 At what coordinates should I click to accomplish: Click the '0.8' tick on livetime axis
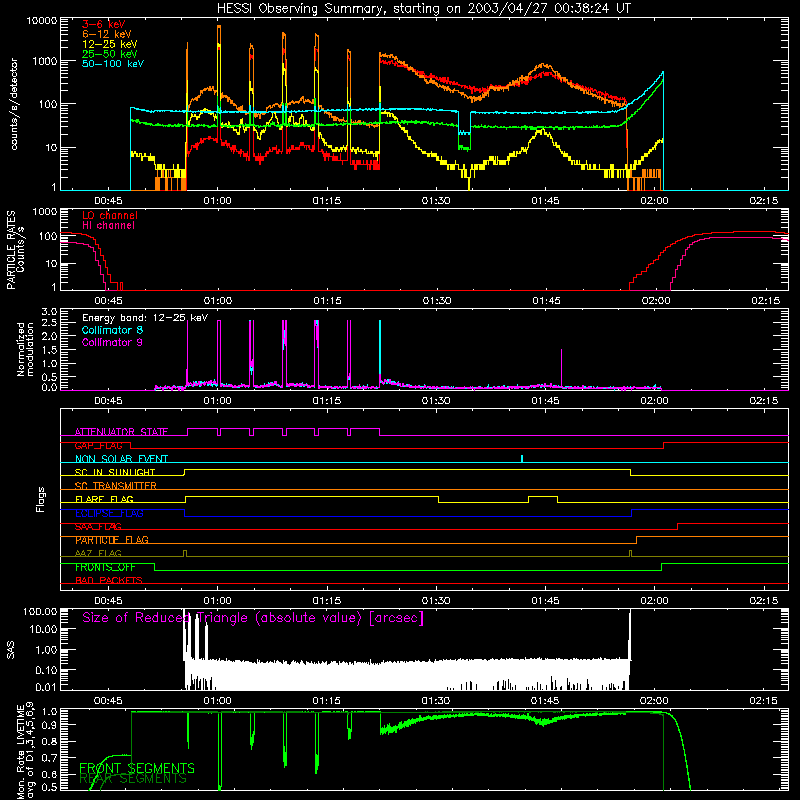(50, 741)
